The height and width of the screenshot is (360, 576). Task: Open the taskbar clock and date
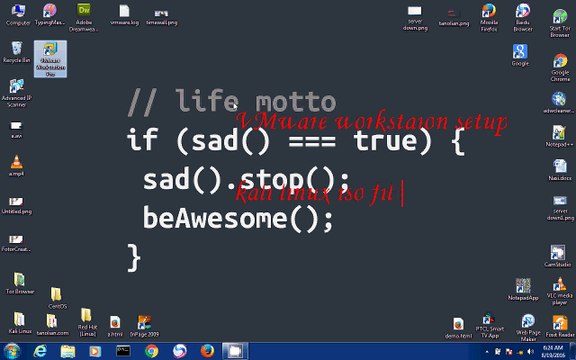[553, 351]
